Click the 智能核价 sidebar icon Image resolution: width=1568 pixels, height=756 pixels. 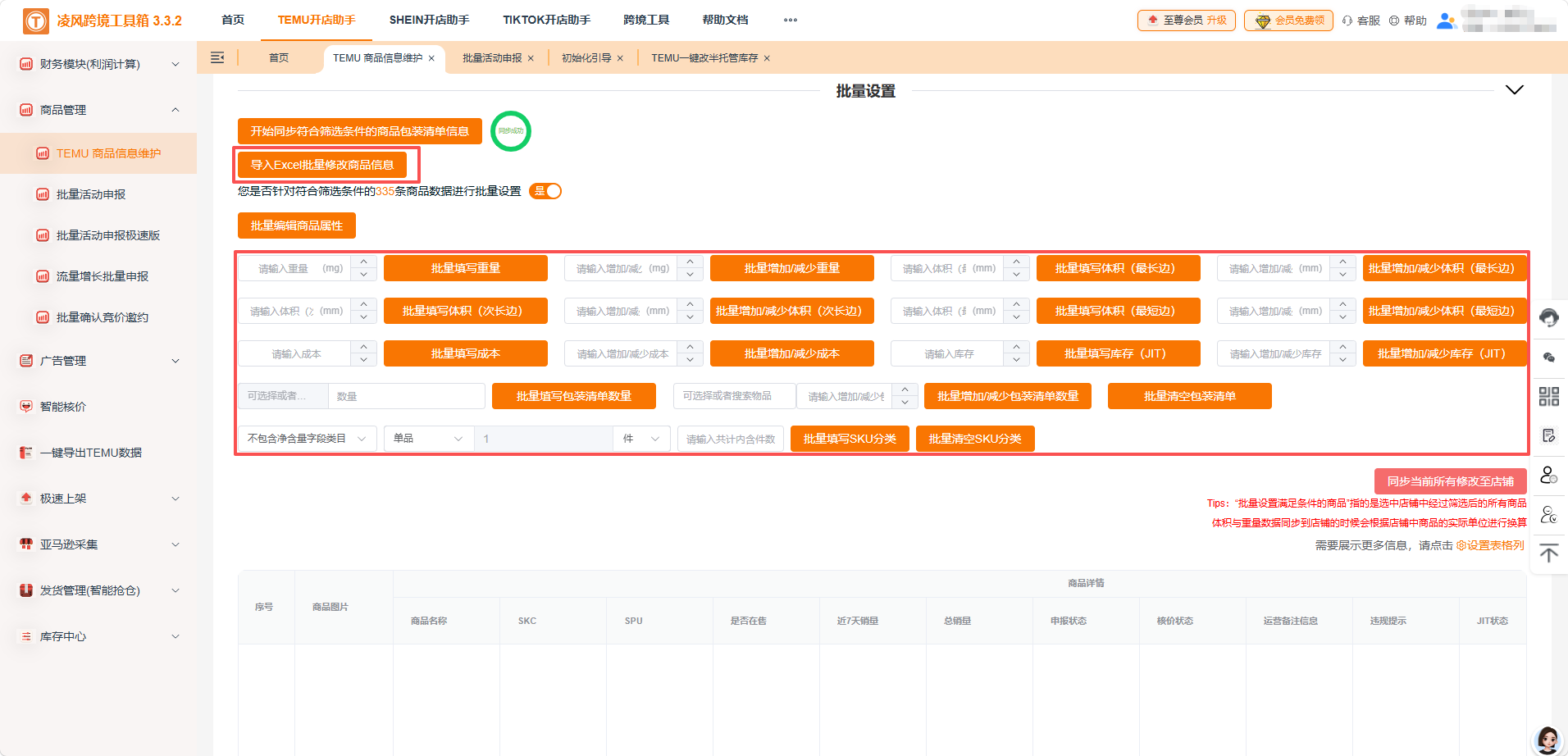point(25,406)
